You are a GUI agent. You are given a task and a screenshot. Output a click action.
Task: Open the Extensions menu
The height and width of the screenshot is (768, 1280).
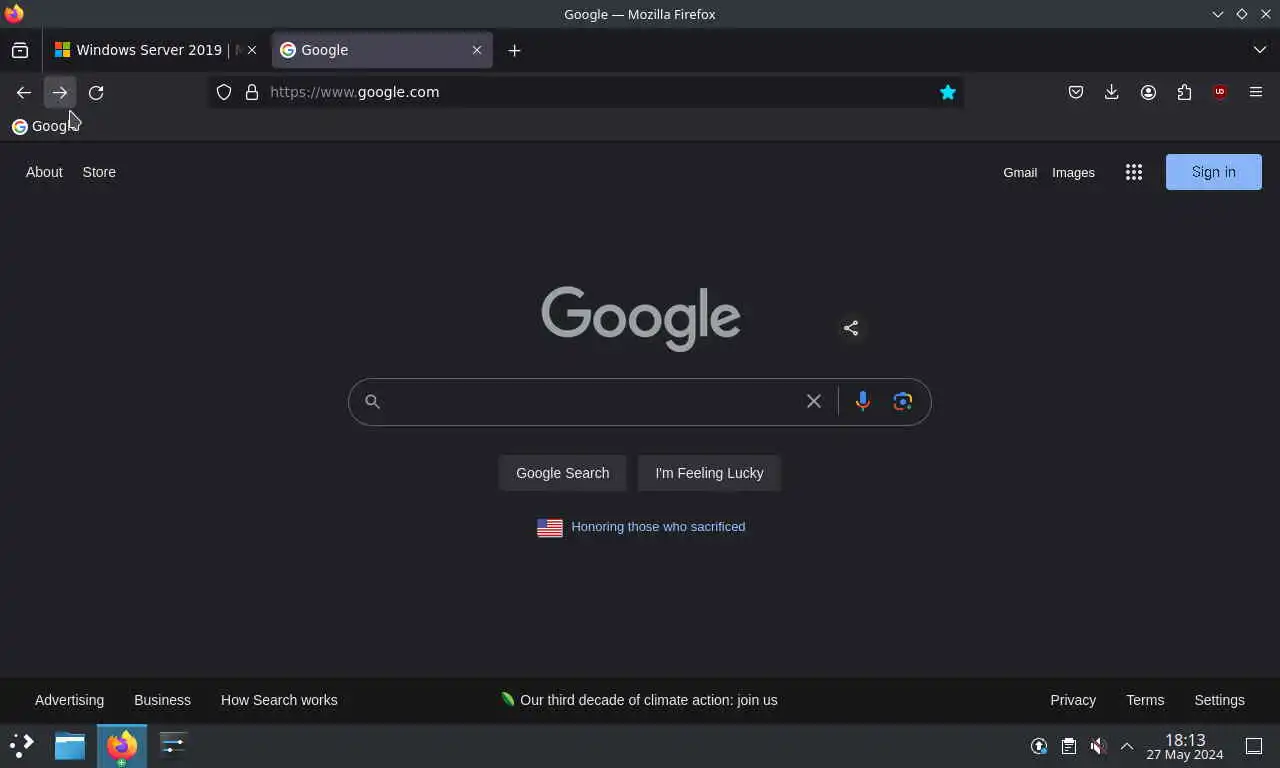(x=1184, y=92)
